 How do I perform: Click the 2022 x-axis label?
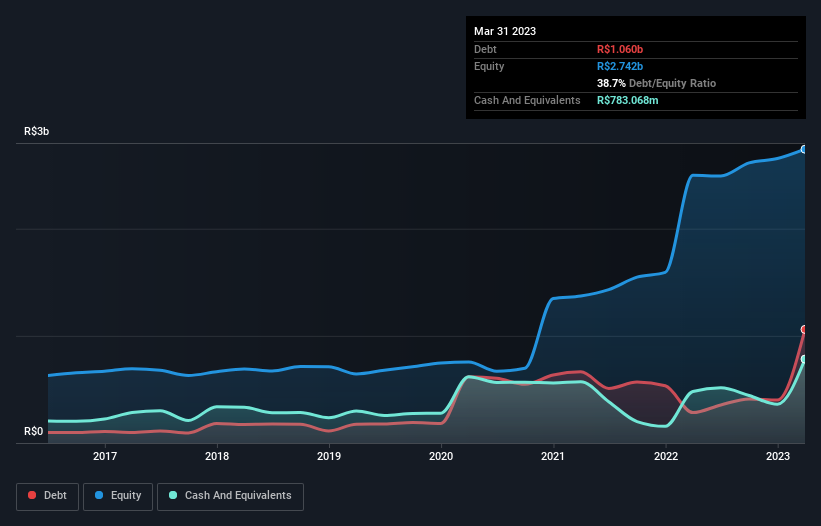pos(666,456)
